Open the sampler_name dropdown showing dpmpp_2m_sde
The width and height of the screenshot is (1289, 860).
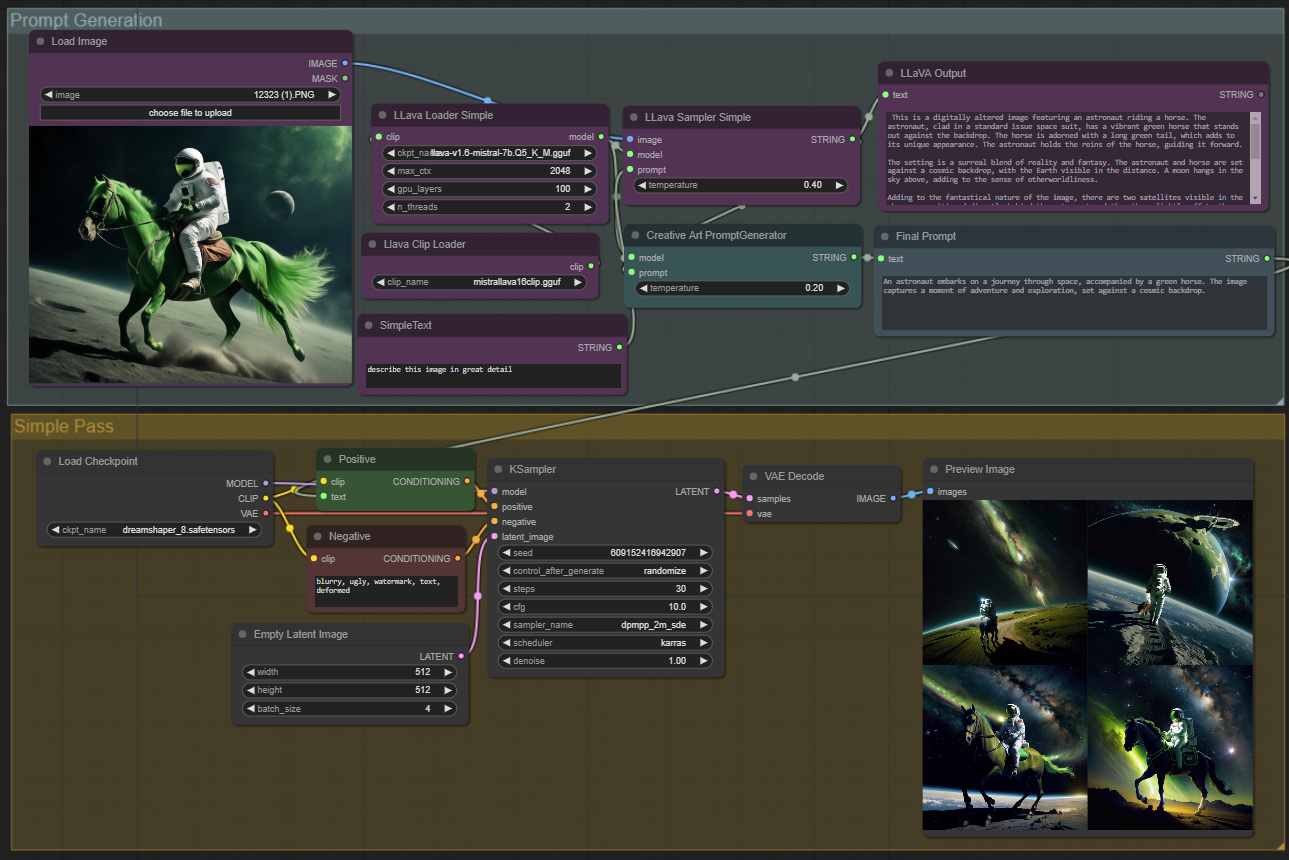pos(604,624)
